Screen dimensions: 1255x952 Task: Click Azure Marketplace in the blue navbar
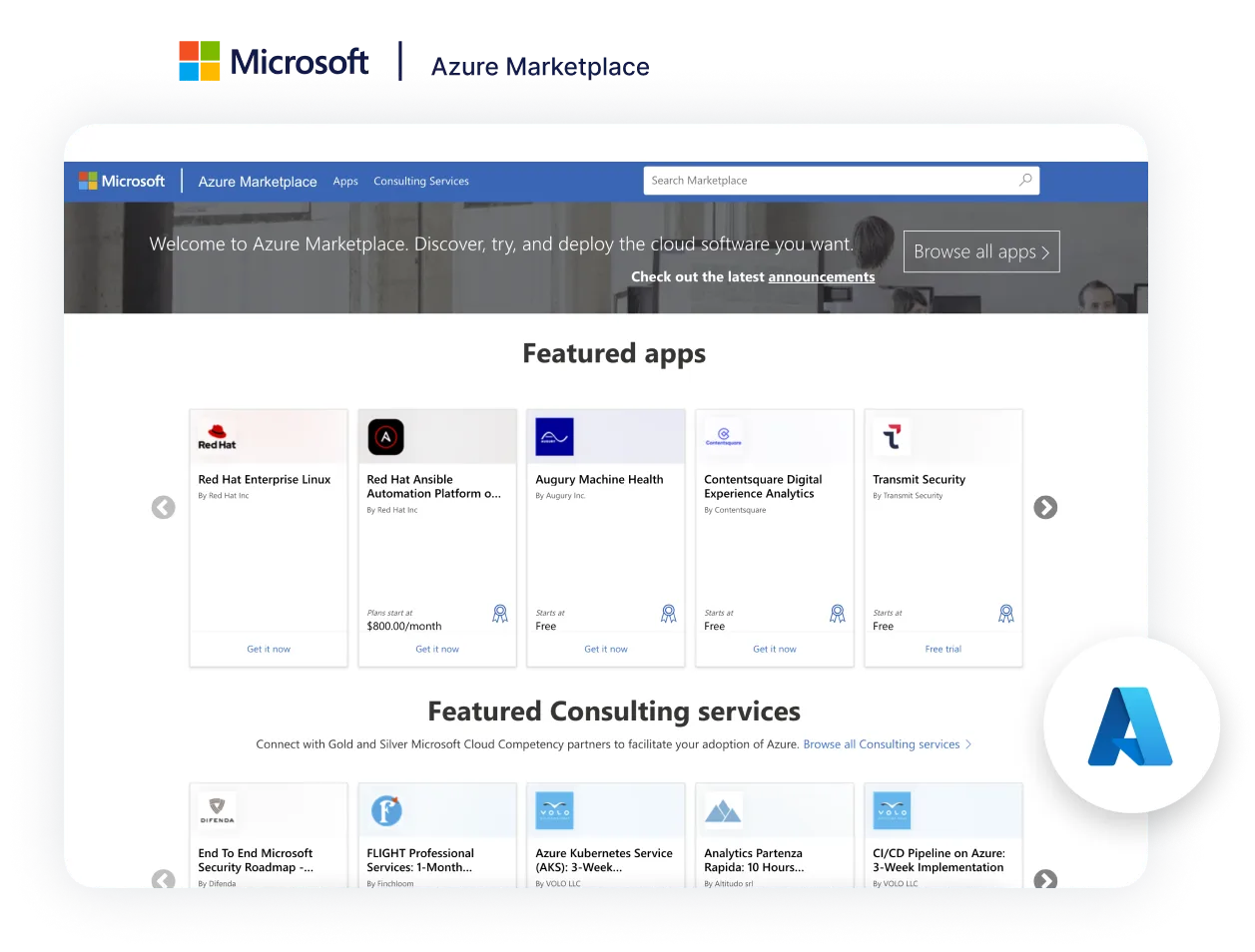click(x=258, y=182)
